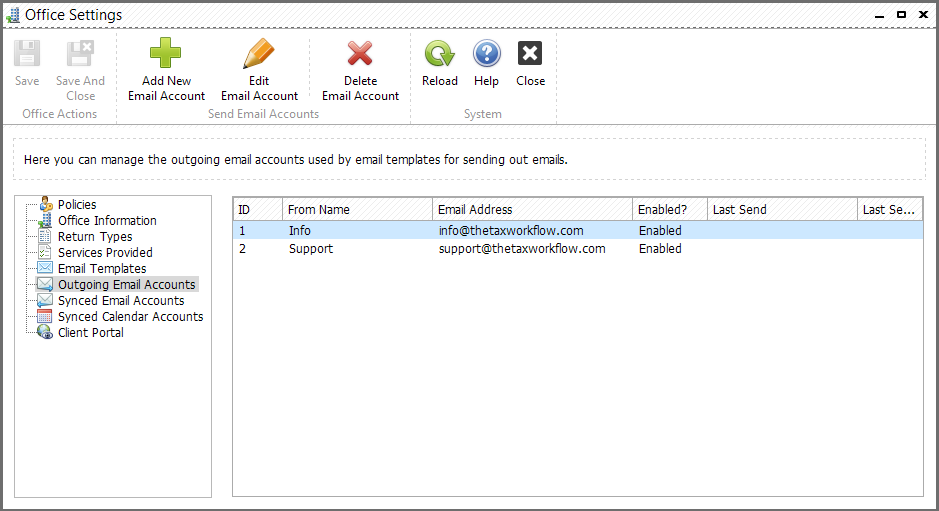
Task: Click the Policies tree icon
Action: coord(46,204)
